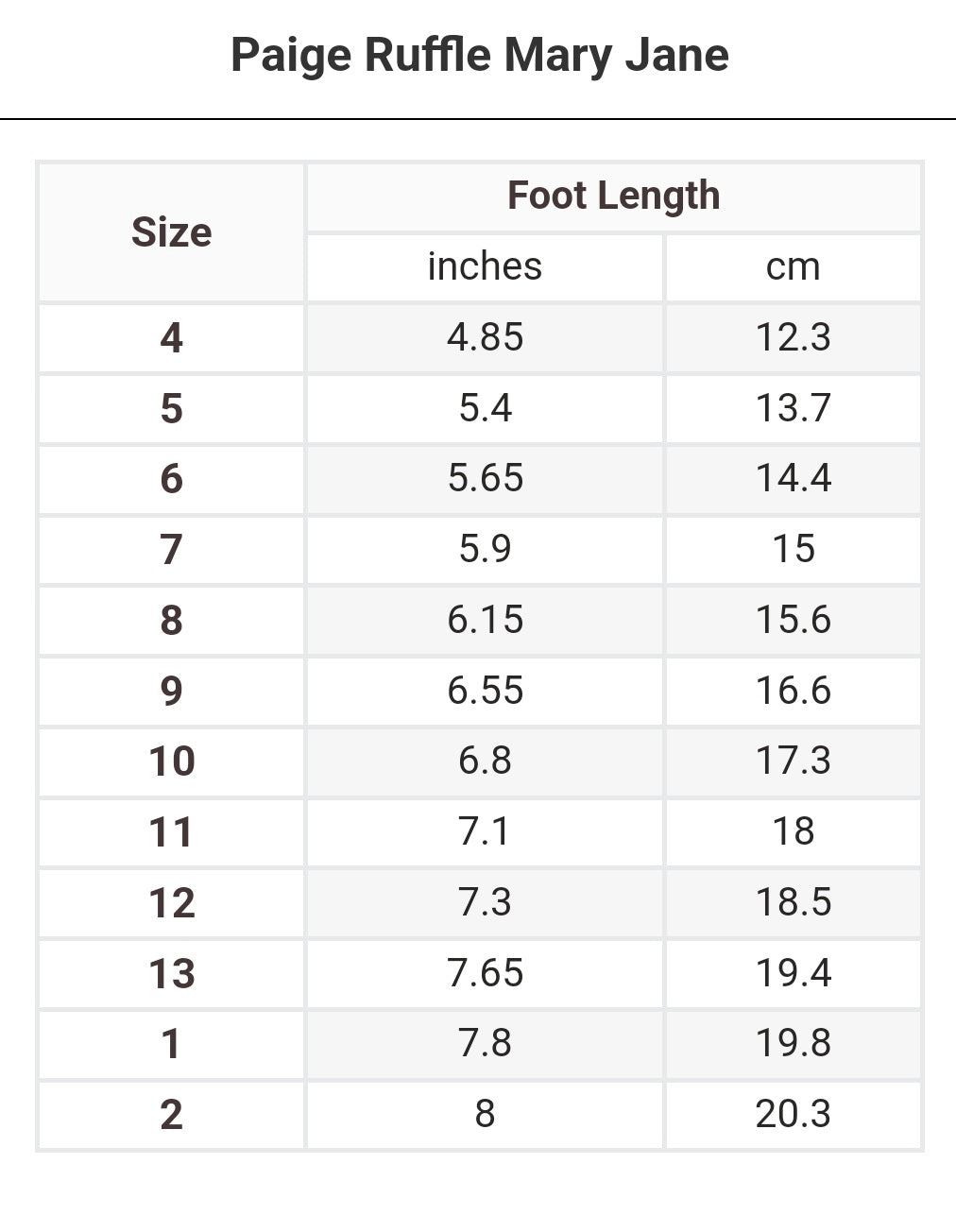
Task: Select size 6 row label
Action: 171,479
